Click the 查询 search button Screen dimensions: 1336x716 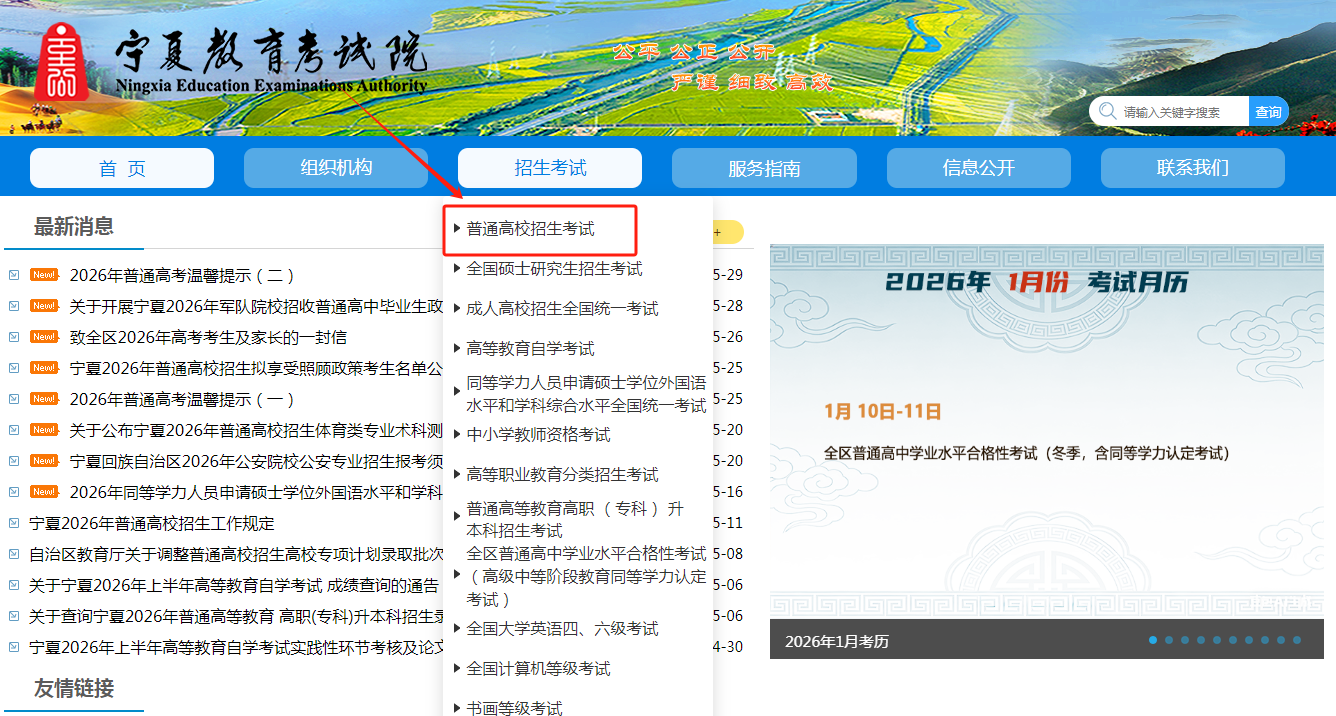(x=1269, y=111)
